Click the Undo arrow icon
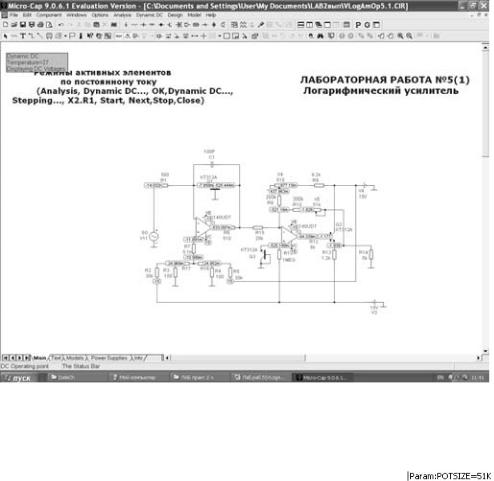This screenshot has height=481, width=494. 61,25
